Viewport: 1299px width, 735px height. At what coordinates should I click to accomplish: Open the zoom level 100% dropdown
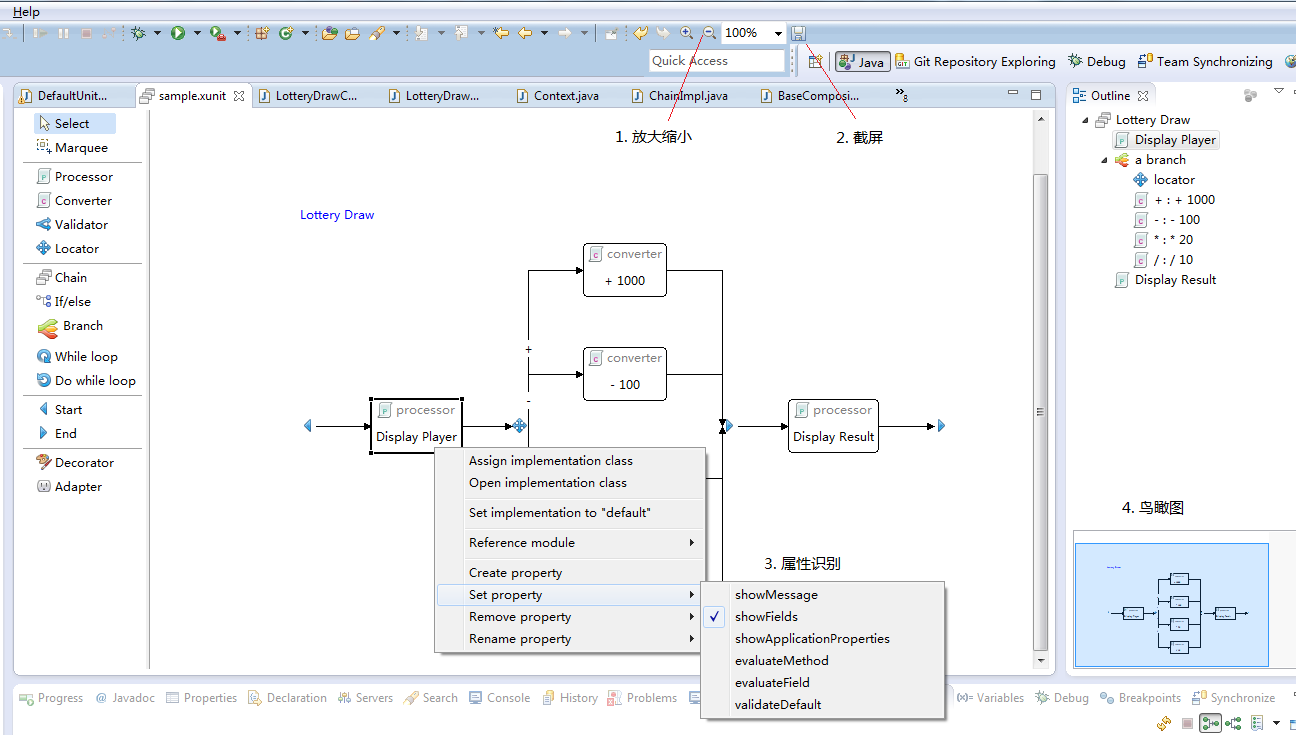[778, 33]
